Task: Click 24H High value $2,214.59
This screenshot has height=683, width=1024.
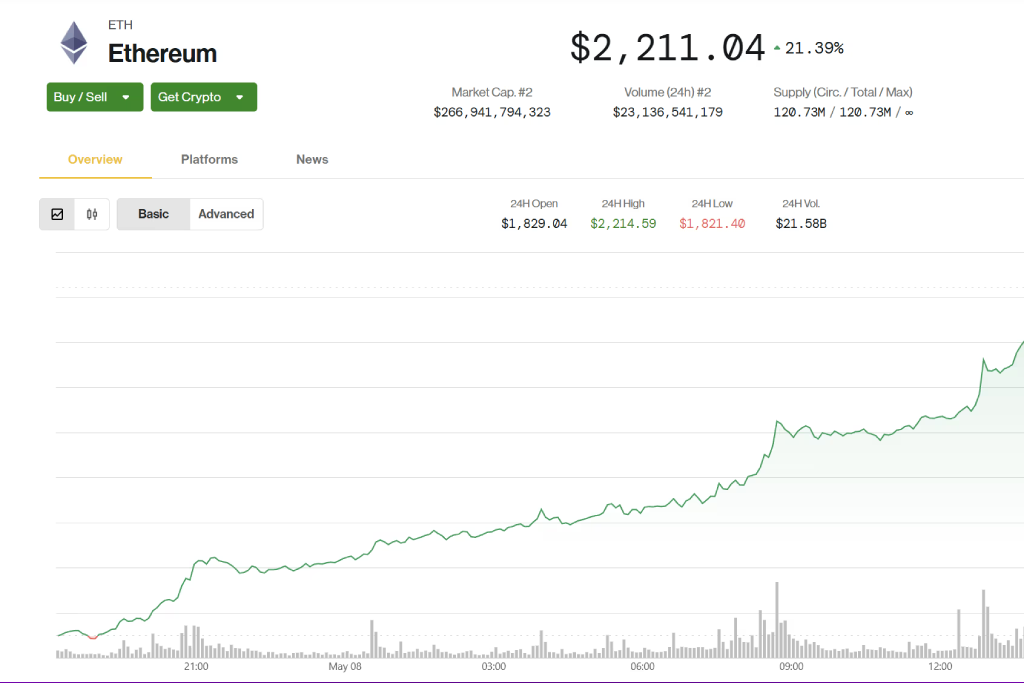Action: (623, 224)
